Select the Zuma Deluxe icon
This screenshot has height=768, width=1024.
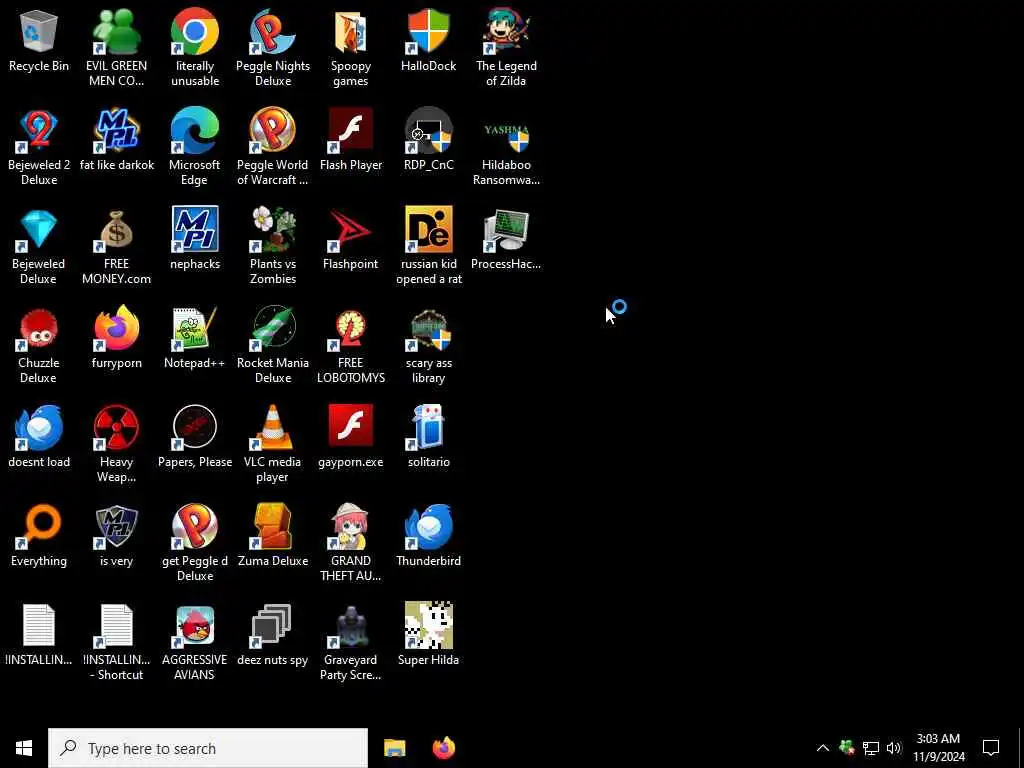pos(272,526)
